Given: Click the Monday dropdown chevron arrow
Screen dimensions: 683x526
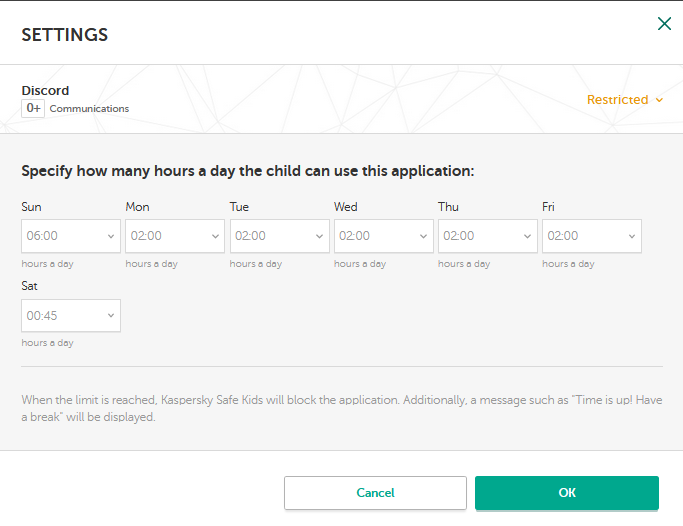Looking at the screenshot, I should click(215, 237).
